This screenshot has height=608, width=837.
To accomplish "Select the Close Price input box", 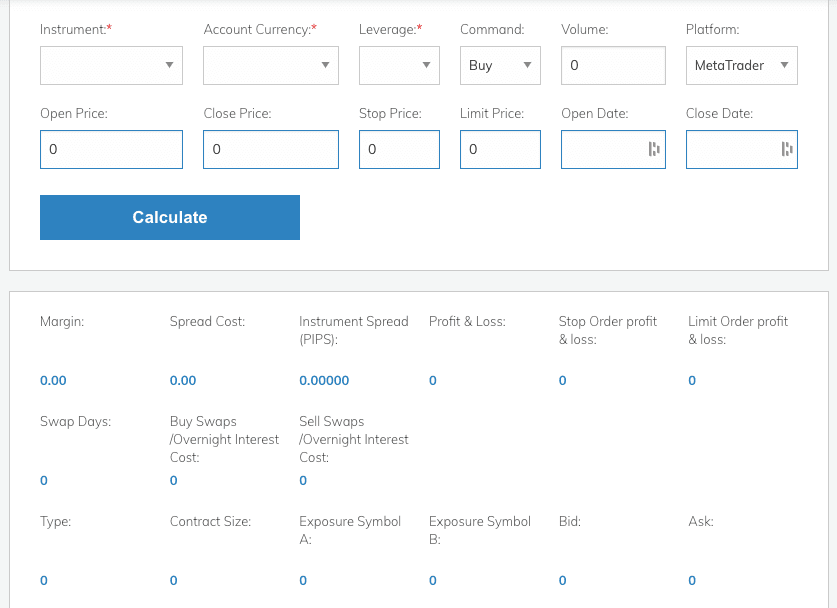I will tap(270, 149).
